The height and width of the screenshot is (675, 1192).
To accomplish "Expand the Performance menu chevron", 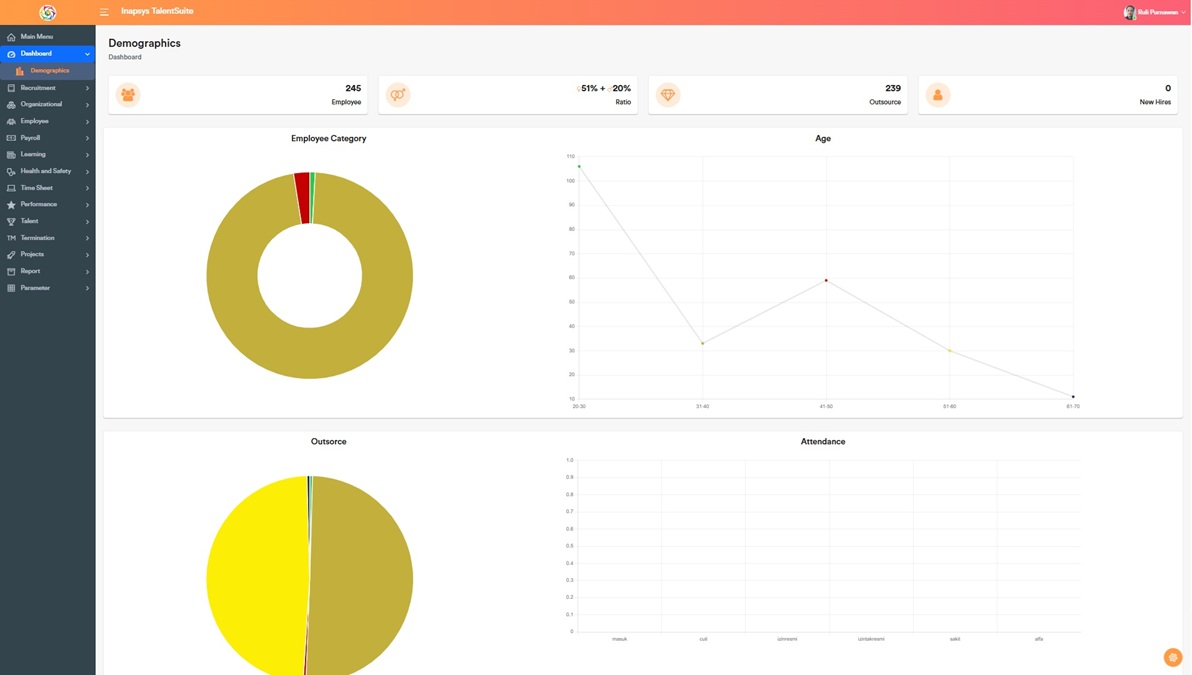I will pyautogui.click(x=87, y=205).
